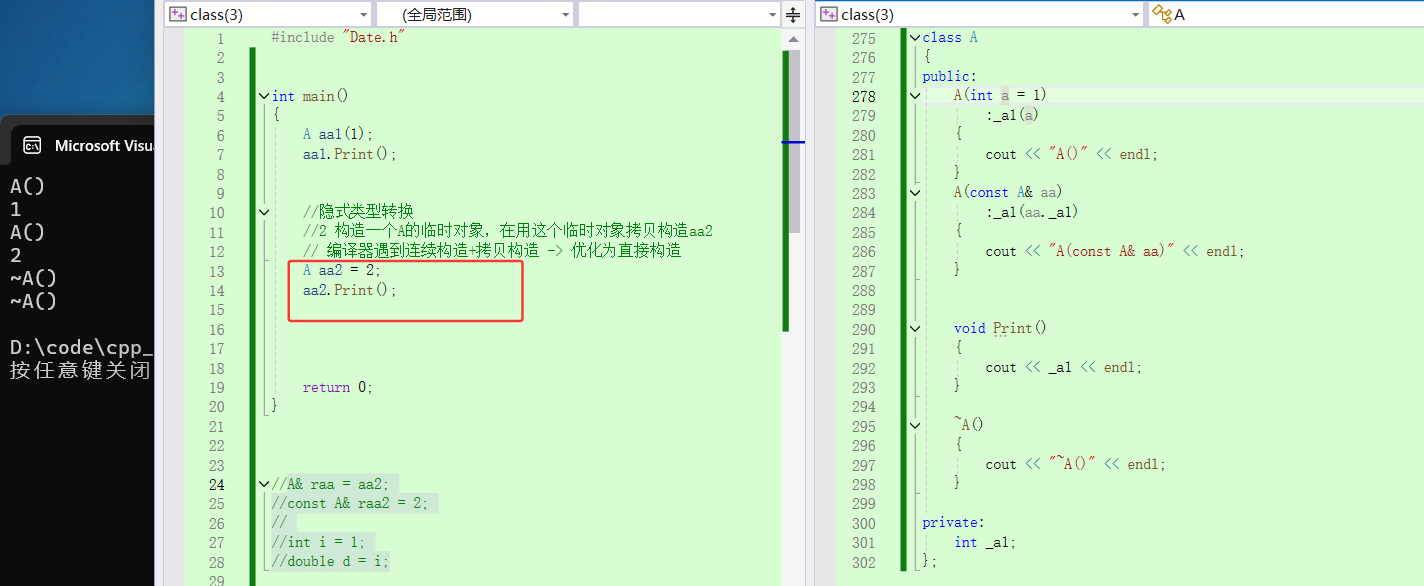Click the split editor window icon

[x=793, y=14]
